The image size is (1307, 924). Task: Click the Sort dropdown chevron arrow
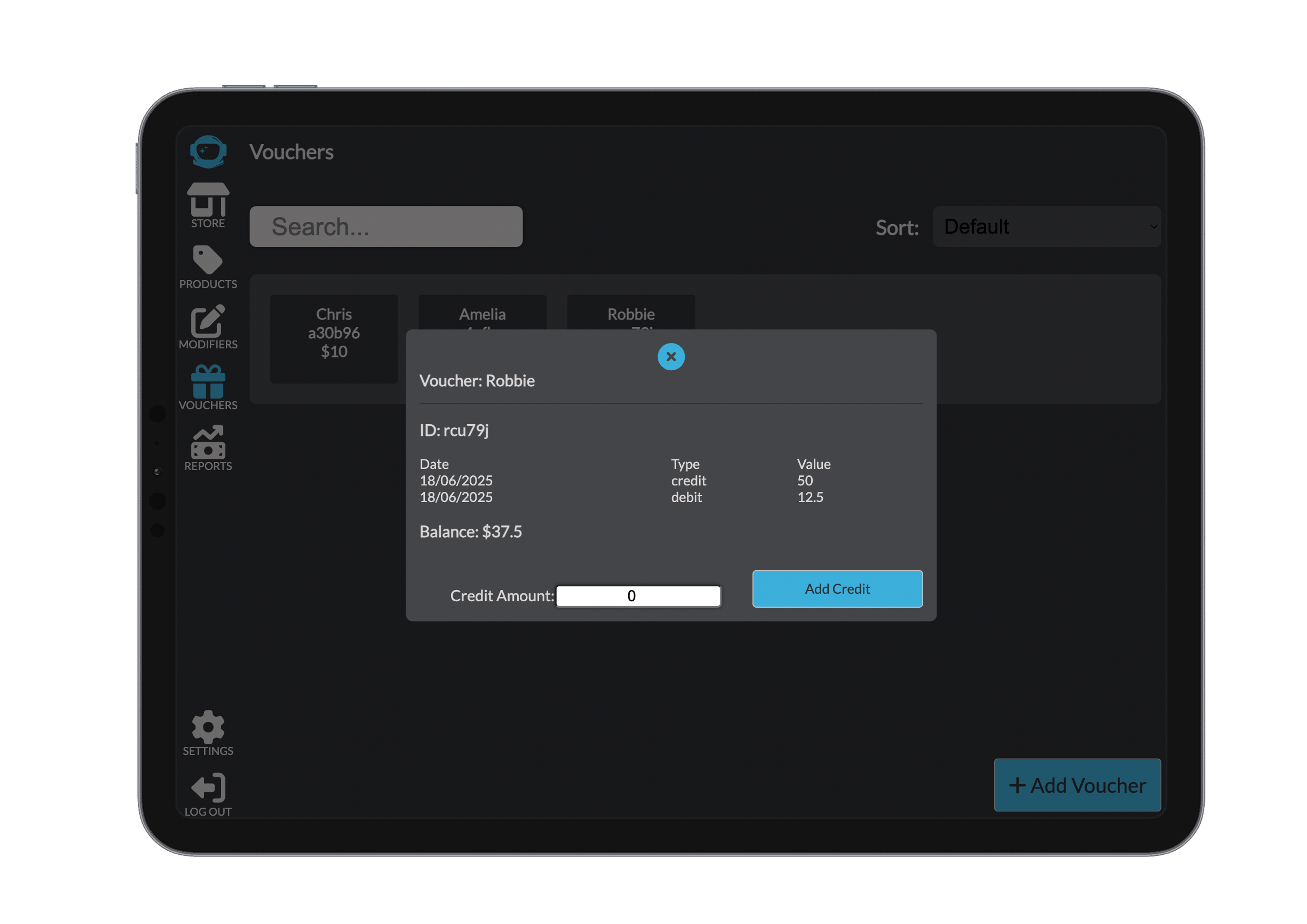pos(1153,227)
